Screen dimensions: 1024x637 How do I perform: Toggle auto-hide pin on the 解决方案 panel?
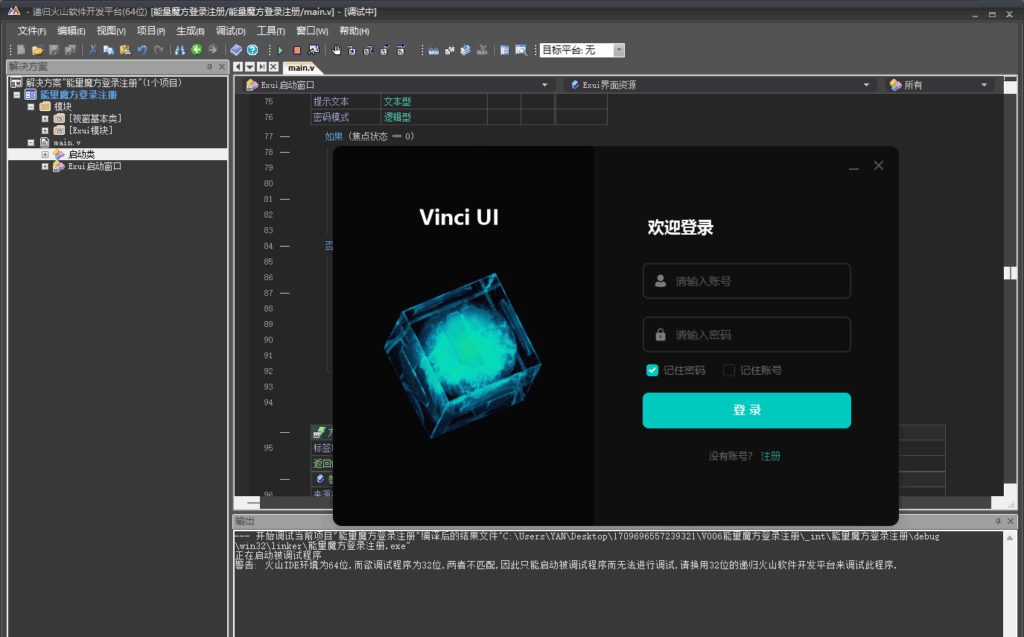tap(211, 67)
